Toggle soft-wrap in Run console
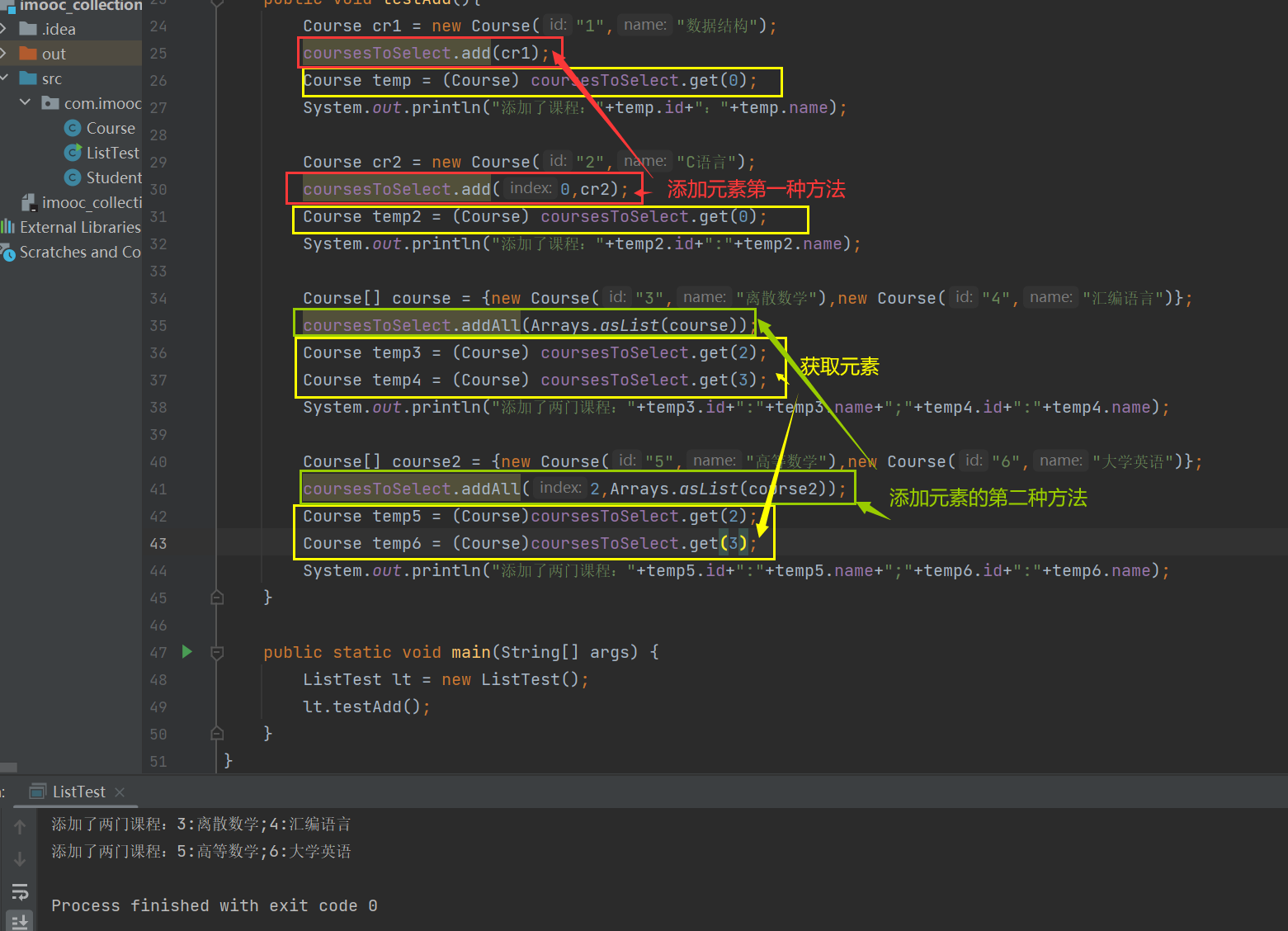Viewport: 1288px width, 931px height. tap(20, 891)
